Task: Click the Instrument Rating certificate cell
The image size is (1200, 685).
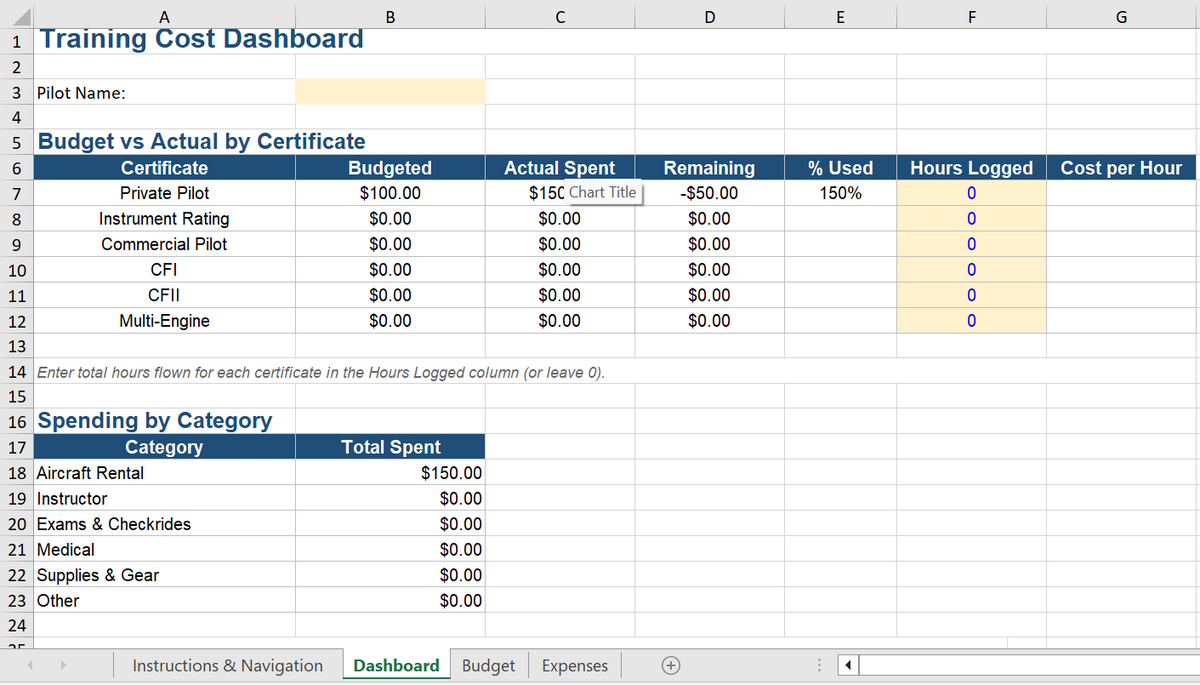Action: (x=164, y=219)
